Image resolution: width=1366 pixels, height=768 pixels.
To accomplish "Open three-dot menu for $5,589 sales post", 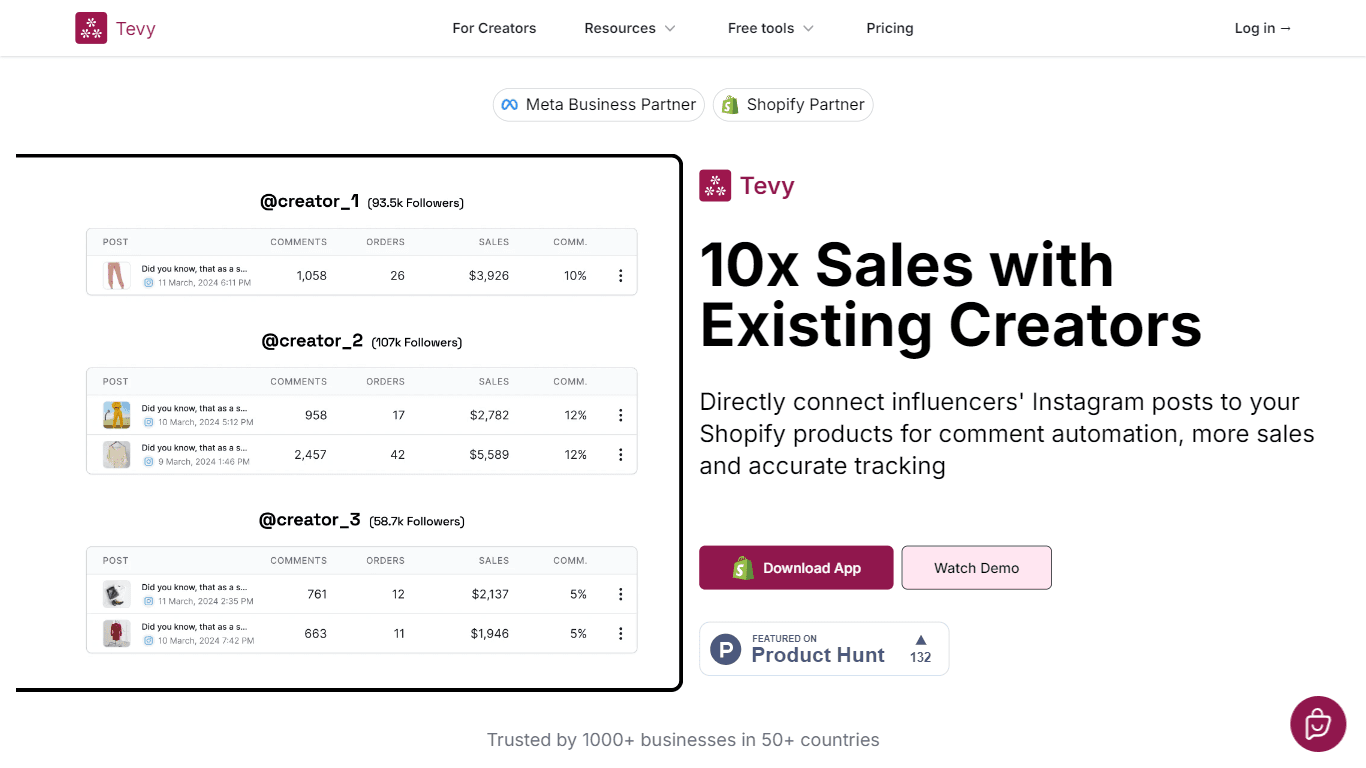I will click(620, 454).
